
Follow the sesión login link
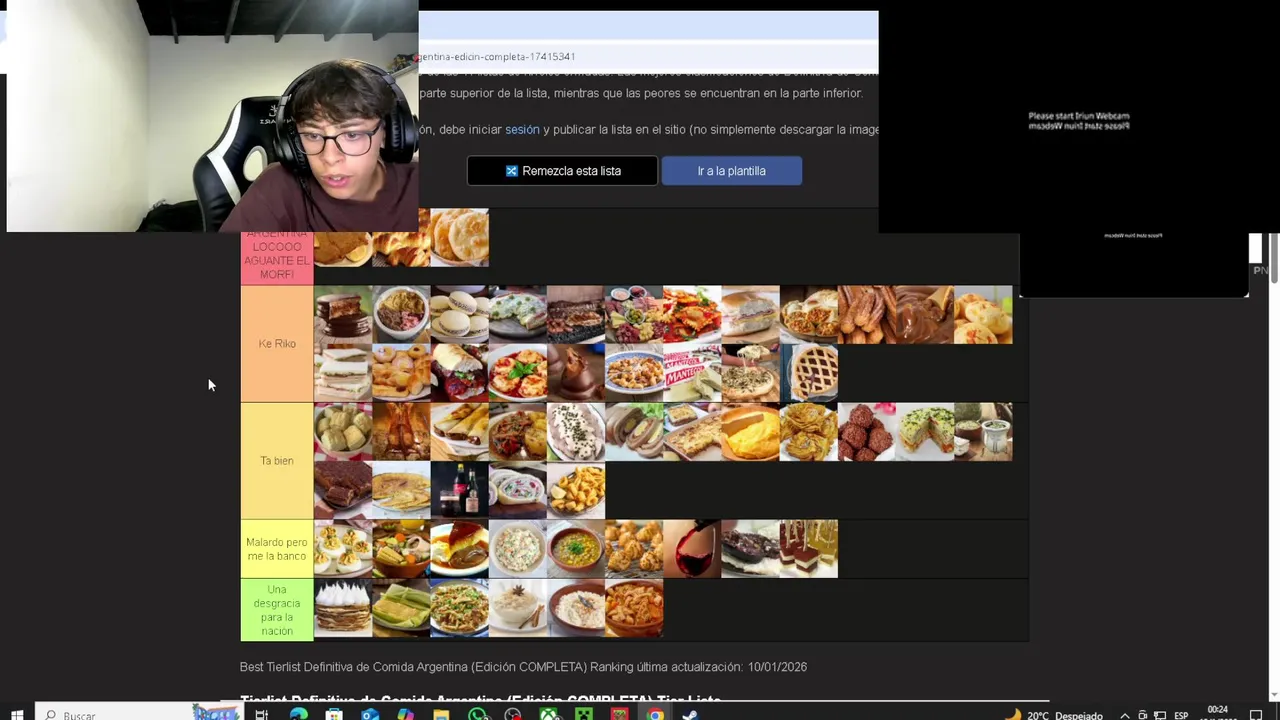coord(522,129)
